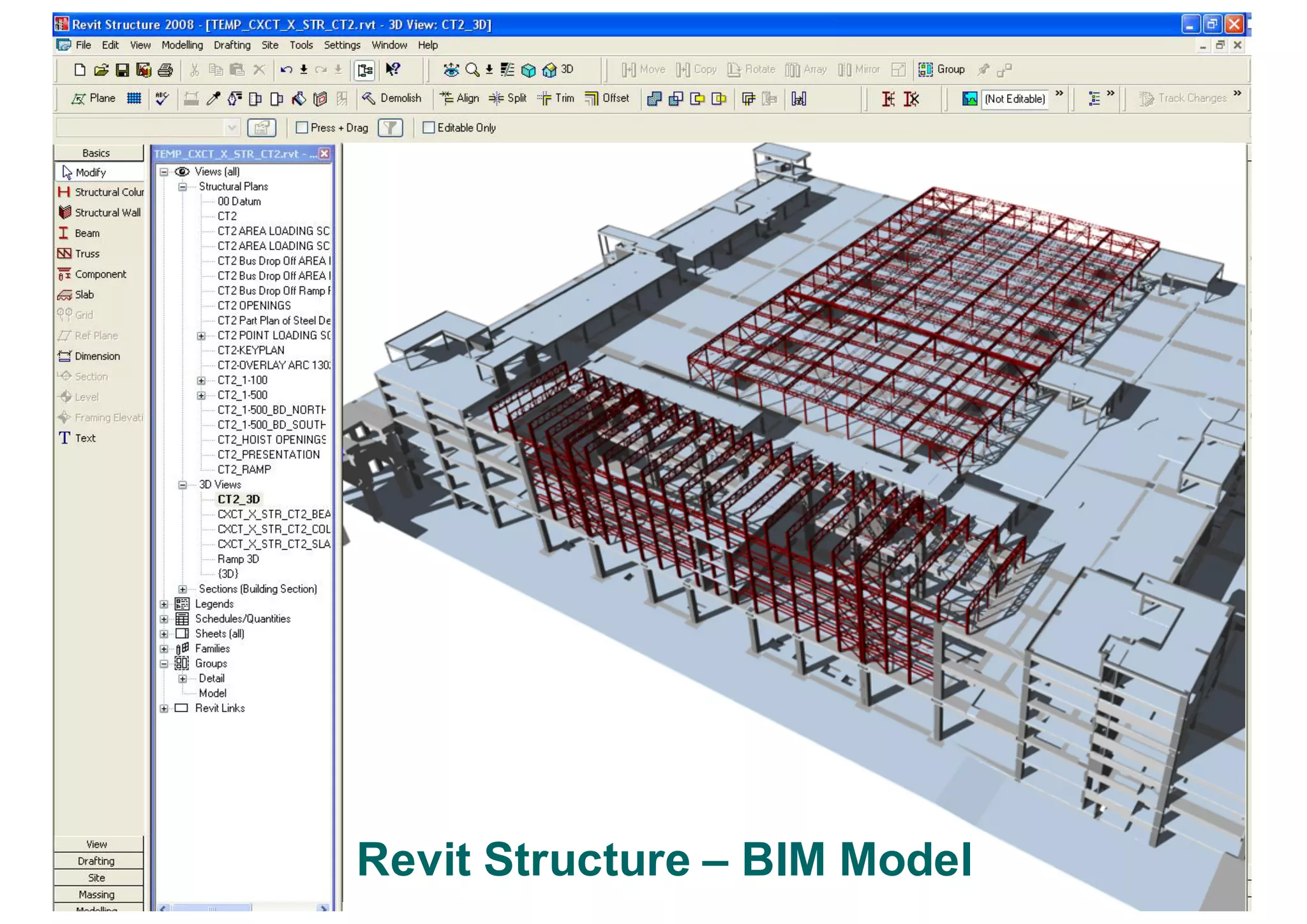Collapse the 3D Views node
This screenshot has width=1307, height=924.
pos(183,485)
